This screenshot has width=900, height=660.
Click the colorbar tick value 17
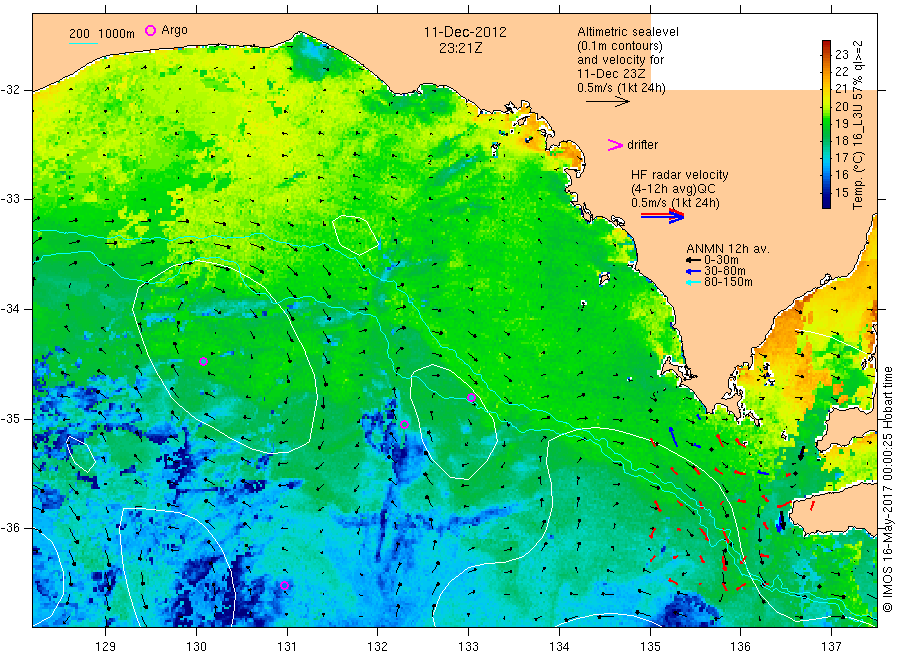tap(841, 158)
